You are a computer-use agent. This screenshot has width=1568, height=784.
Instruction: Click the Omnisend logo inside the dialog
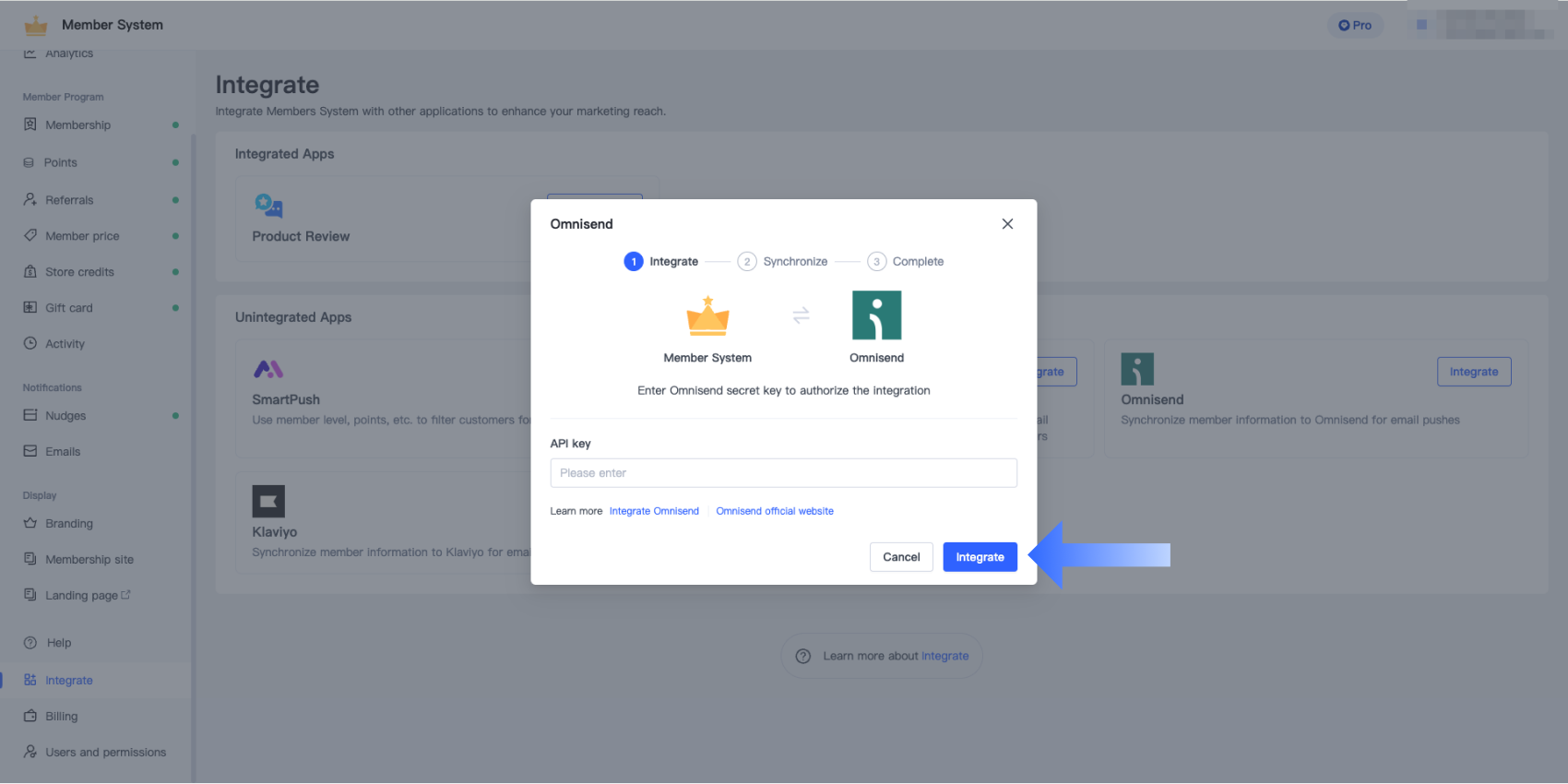point(877,315)
